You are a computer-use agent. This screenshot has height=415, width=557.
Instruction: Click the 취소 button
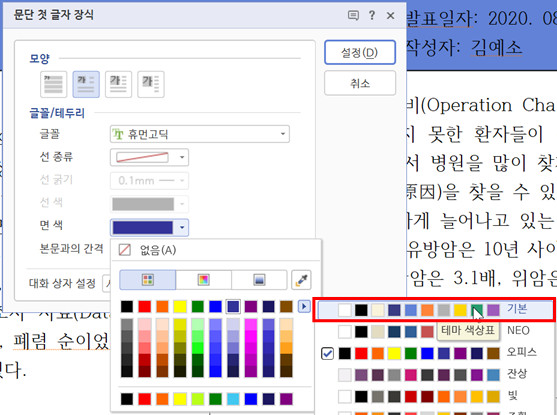click(x=360, y=83)
